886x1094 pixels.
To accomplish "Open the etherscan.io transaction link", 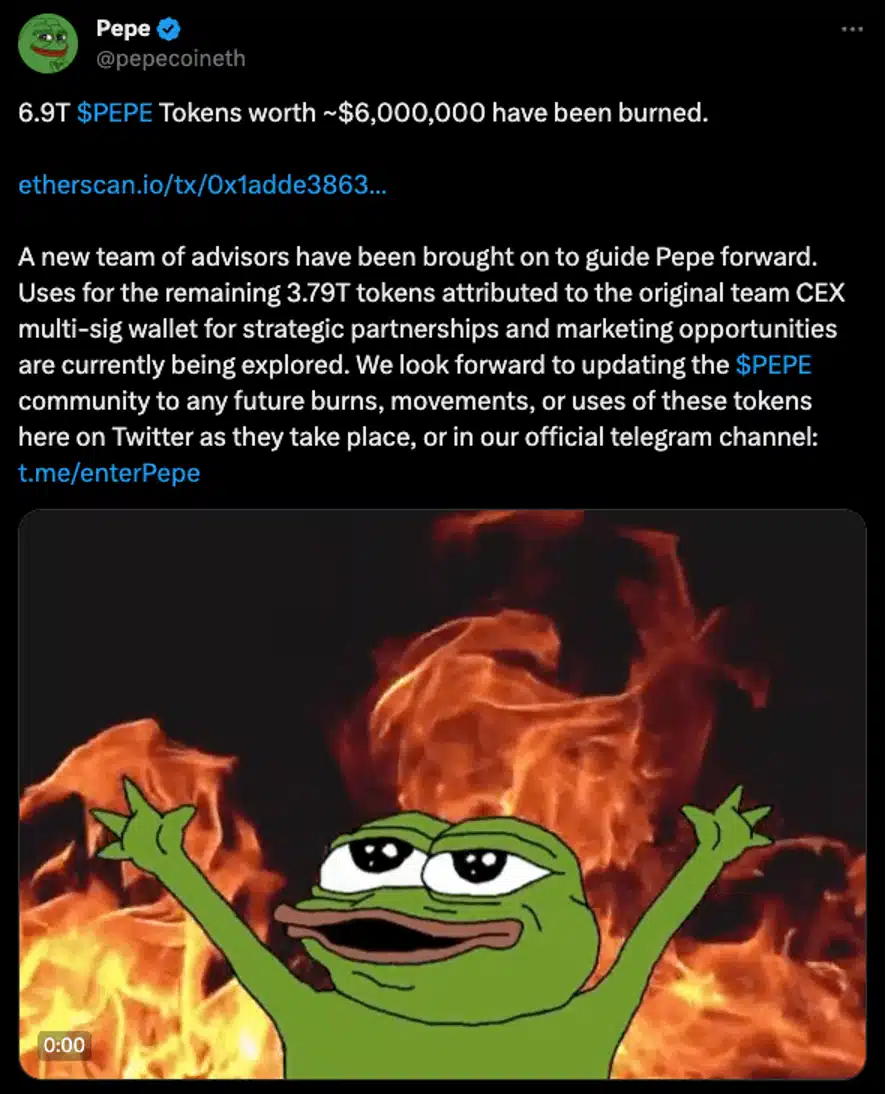I will tap(202, 185).
